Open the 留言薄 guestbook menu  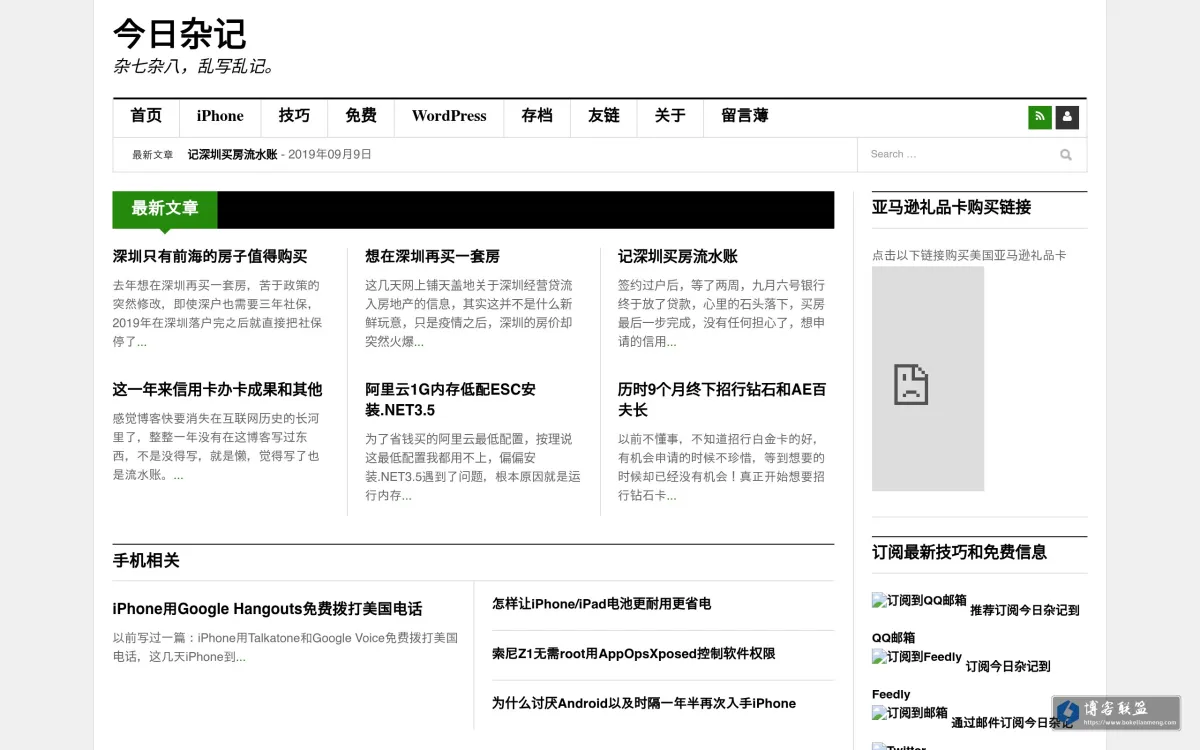(x=745, y=116)
